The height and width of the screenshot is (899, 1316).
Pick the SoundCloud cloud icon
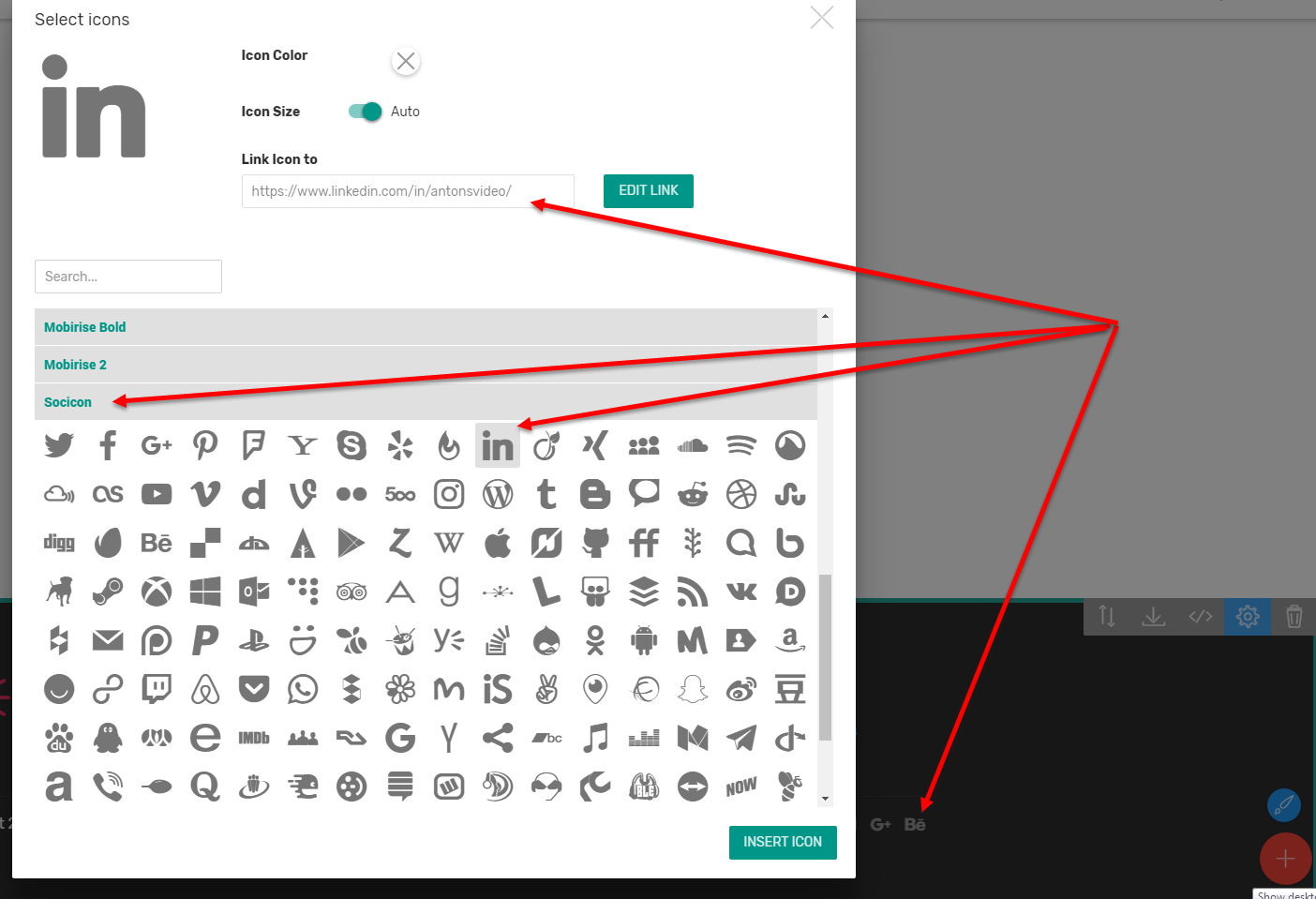(693, 445)
